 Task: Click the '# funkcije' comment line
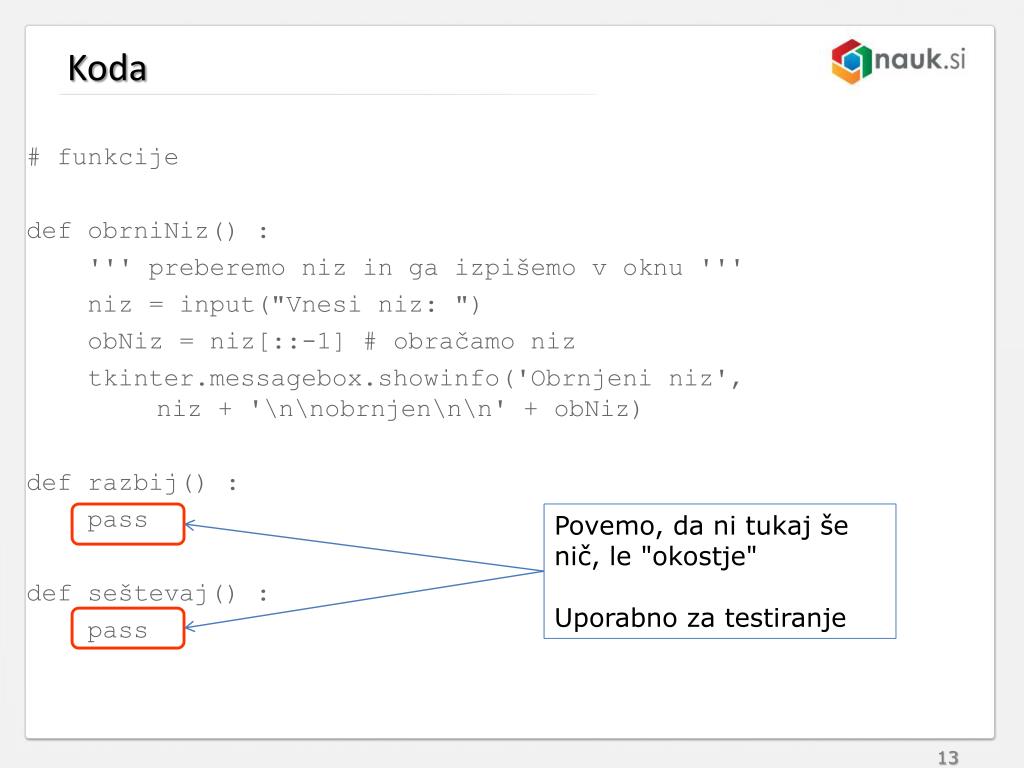(x=103, y=157)
